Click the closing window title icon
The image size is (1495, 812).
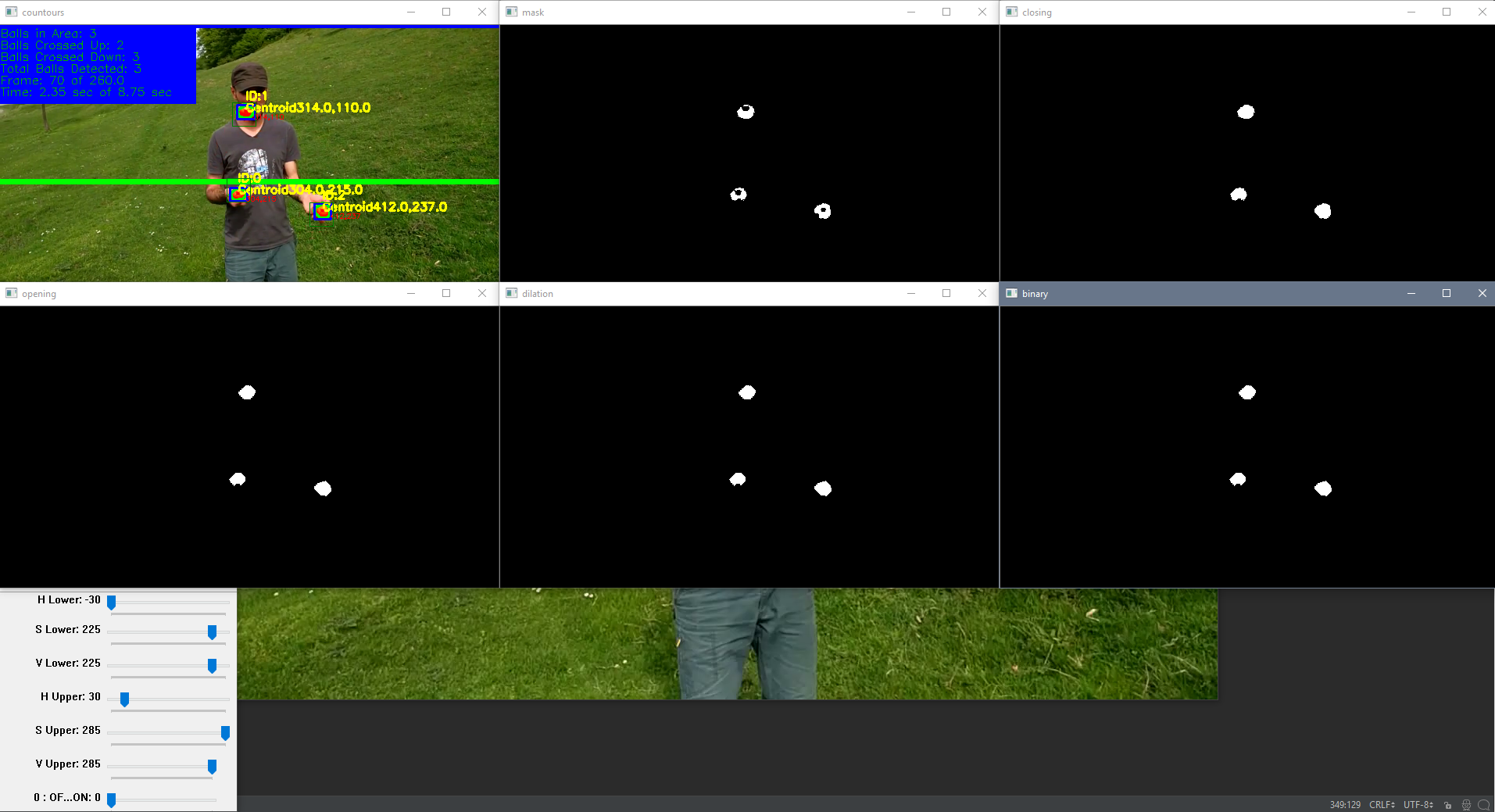click(x=1011, y=12)
